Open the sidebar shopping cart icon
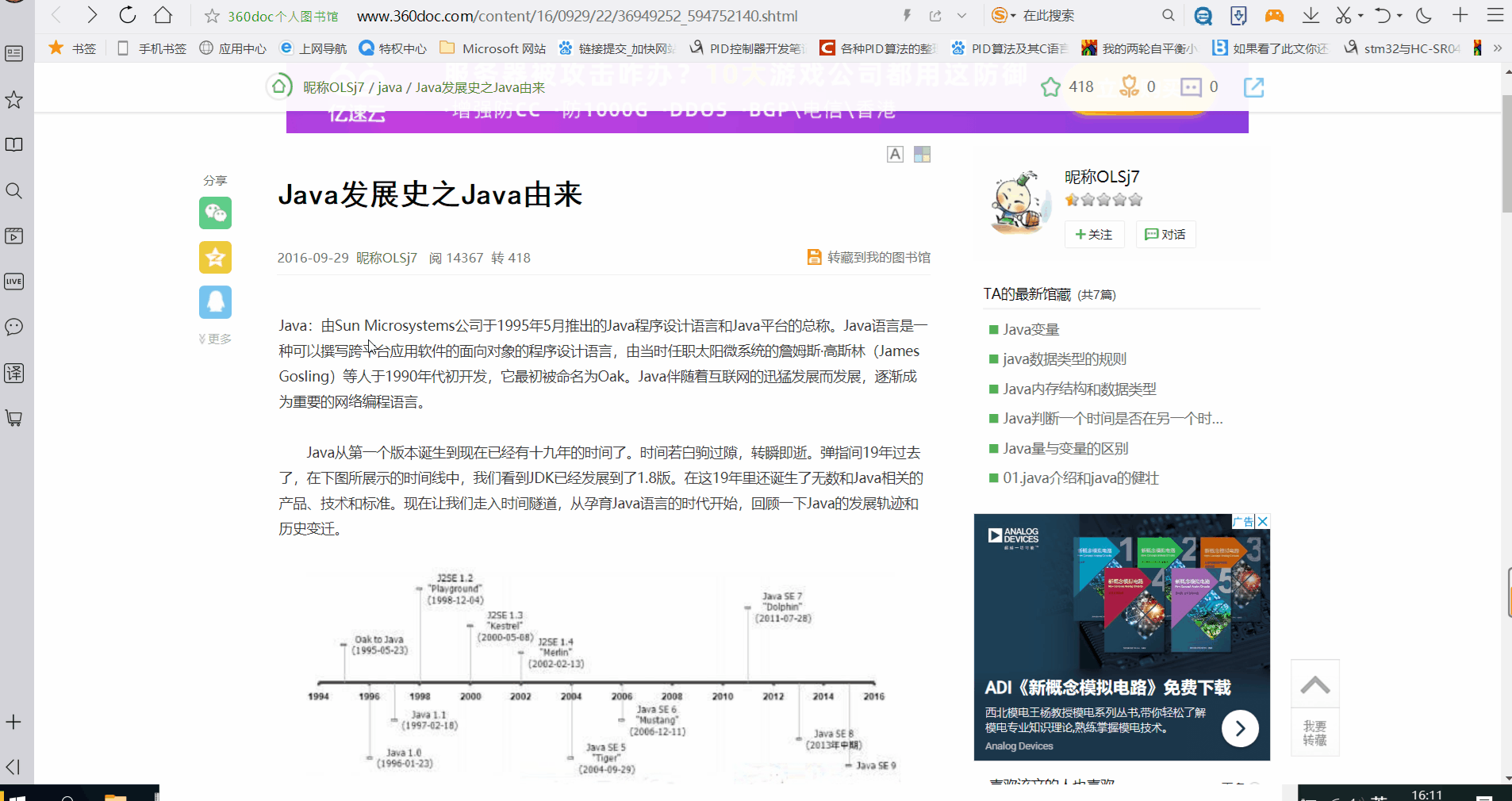This screenshot has height=801, width=1512. click(x=14, y=418)
